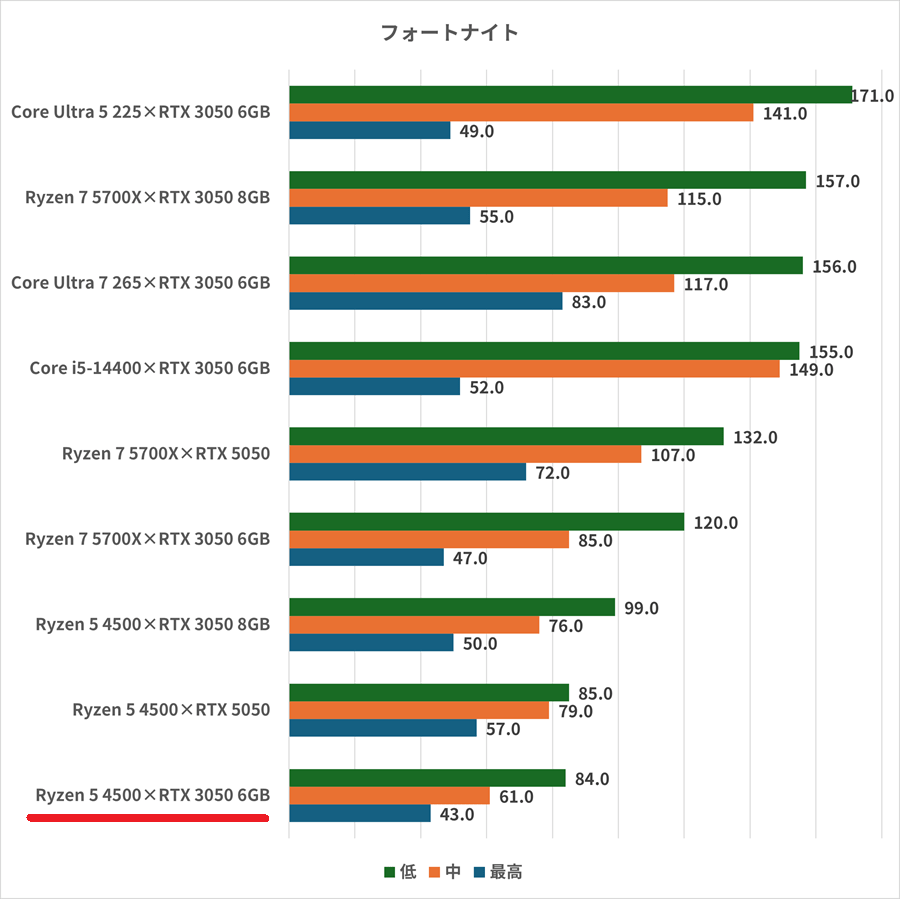Select the Ryzen 7 5700X×RTX 5050 label
900x899 pixels.
166,454
